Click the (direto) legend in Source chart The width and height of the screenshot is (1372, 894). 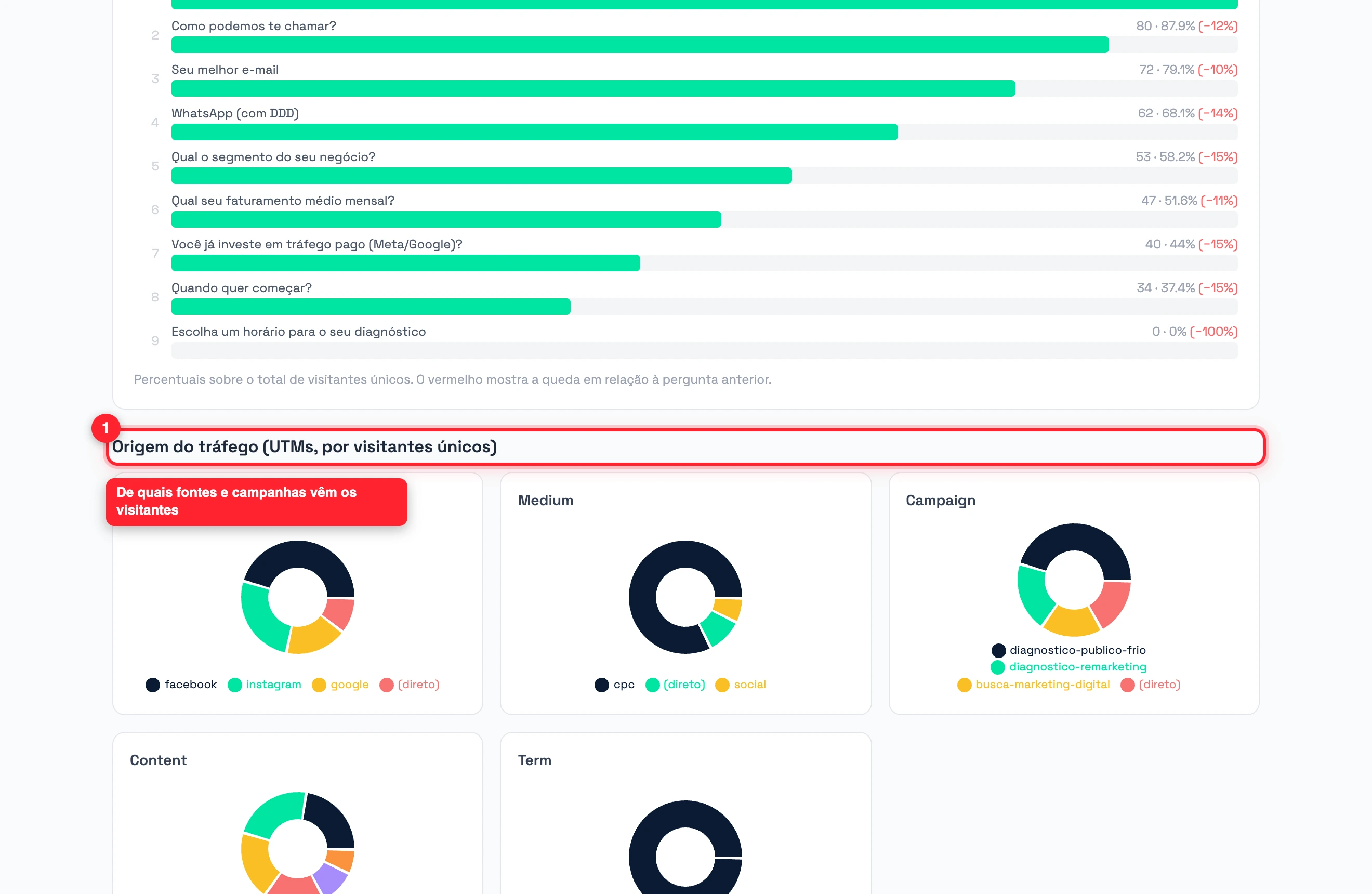coord(410,685)
